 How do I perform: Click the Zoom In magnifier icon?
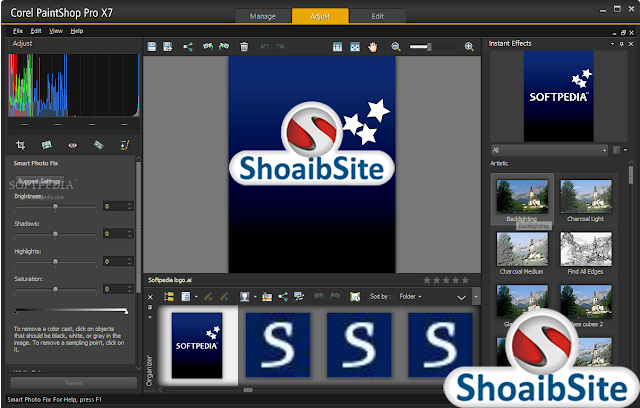point(469,47)
